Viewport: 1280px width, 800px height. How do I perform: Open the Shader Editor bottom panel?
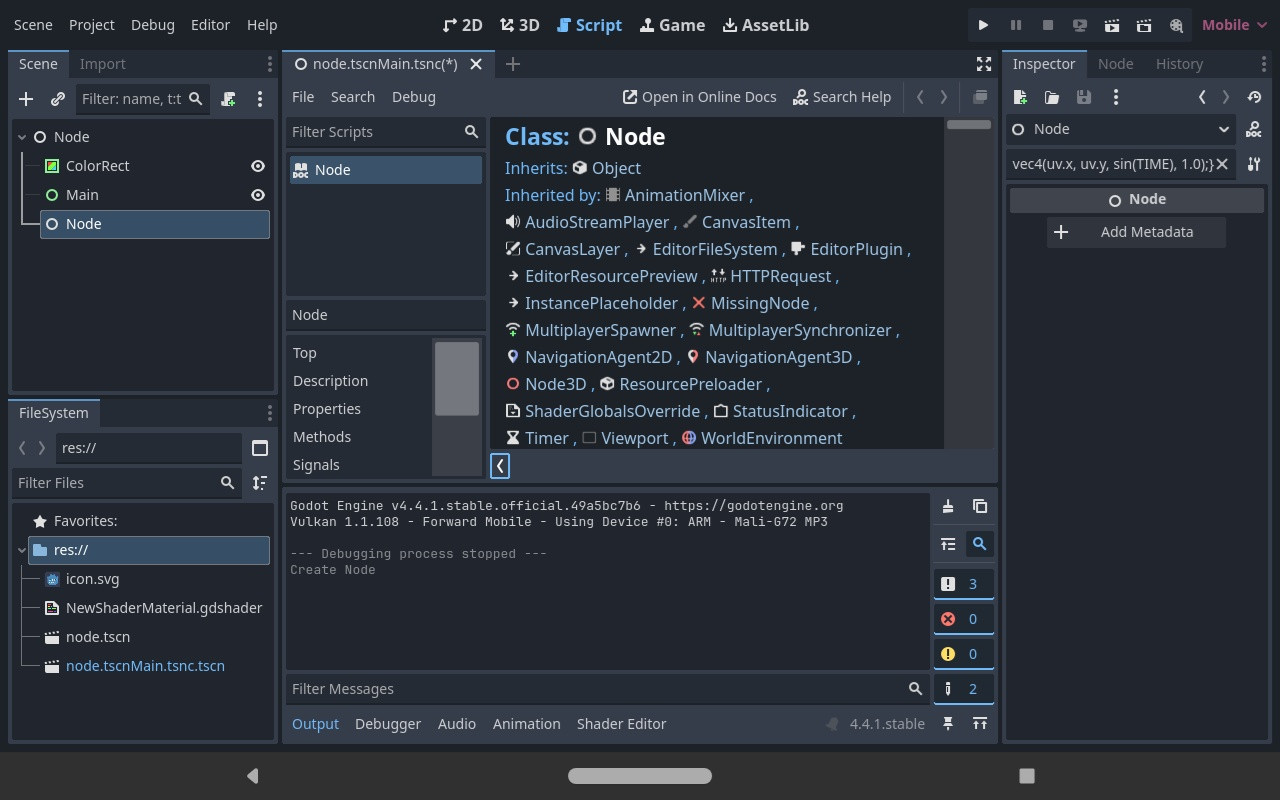click(621, 724)
